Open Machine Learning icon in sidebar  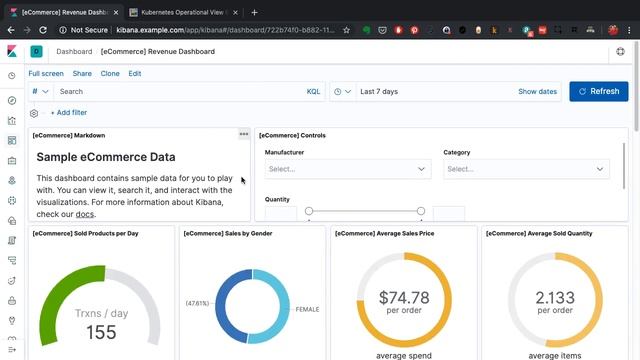(12, 200)
